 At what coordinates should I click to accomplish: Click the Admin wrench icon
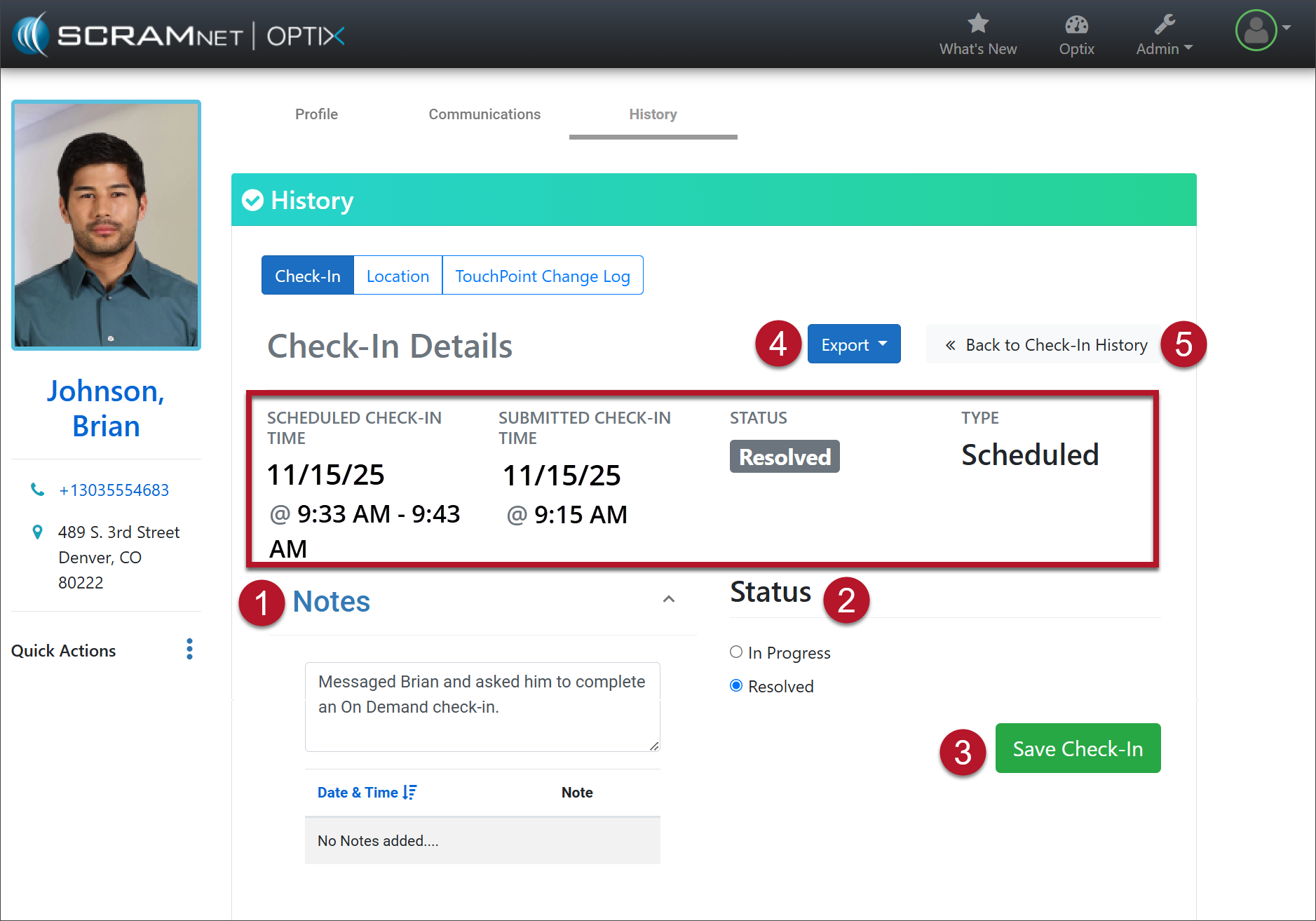click(1164, 25)
